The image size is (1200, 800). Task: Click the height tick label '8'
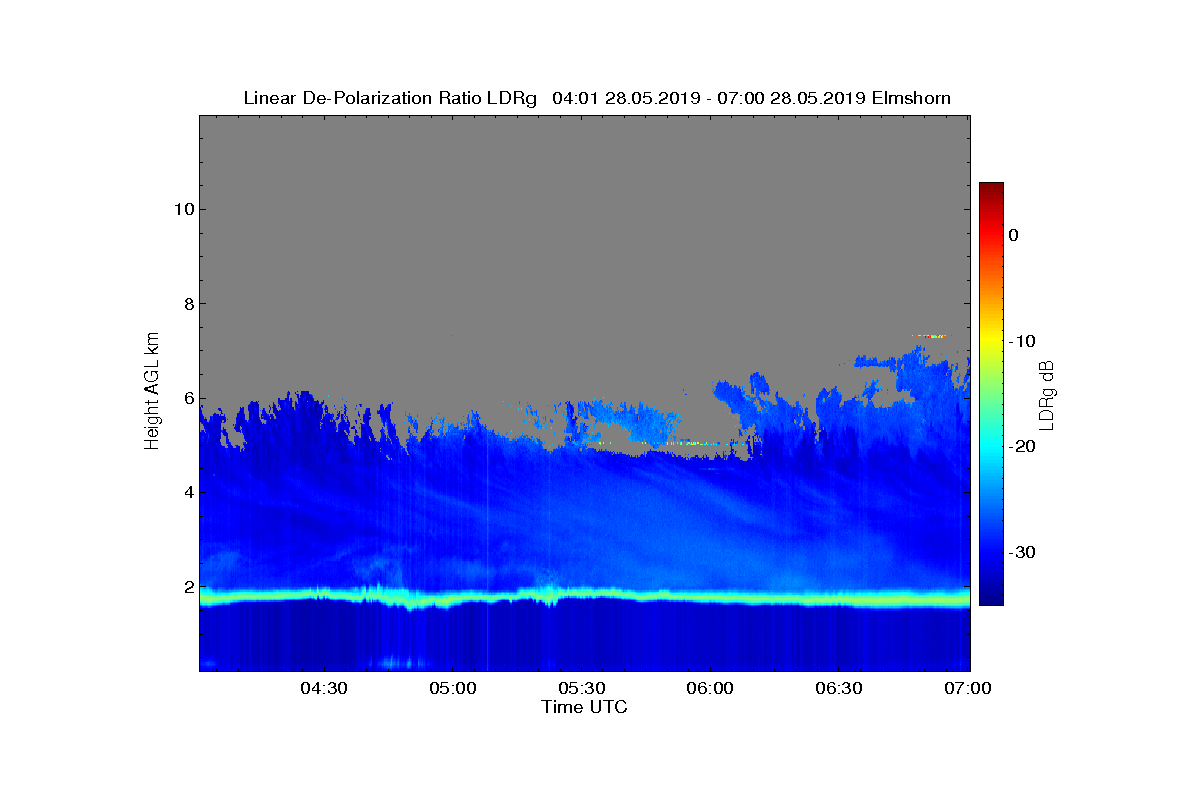click(x=187, y=304)
